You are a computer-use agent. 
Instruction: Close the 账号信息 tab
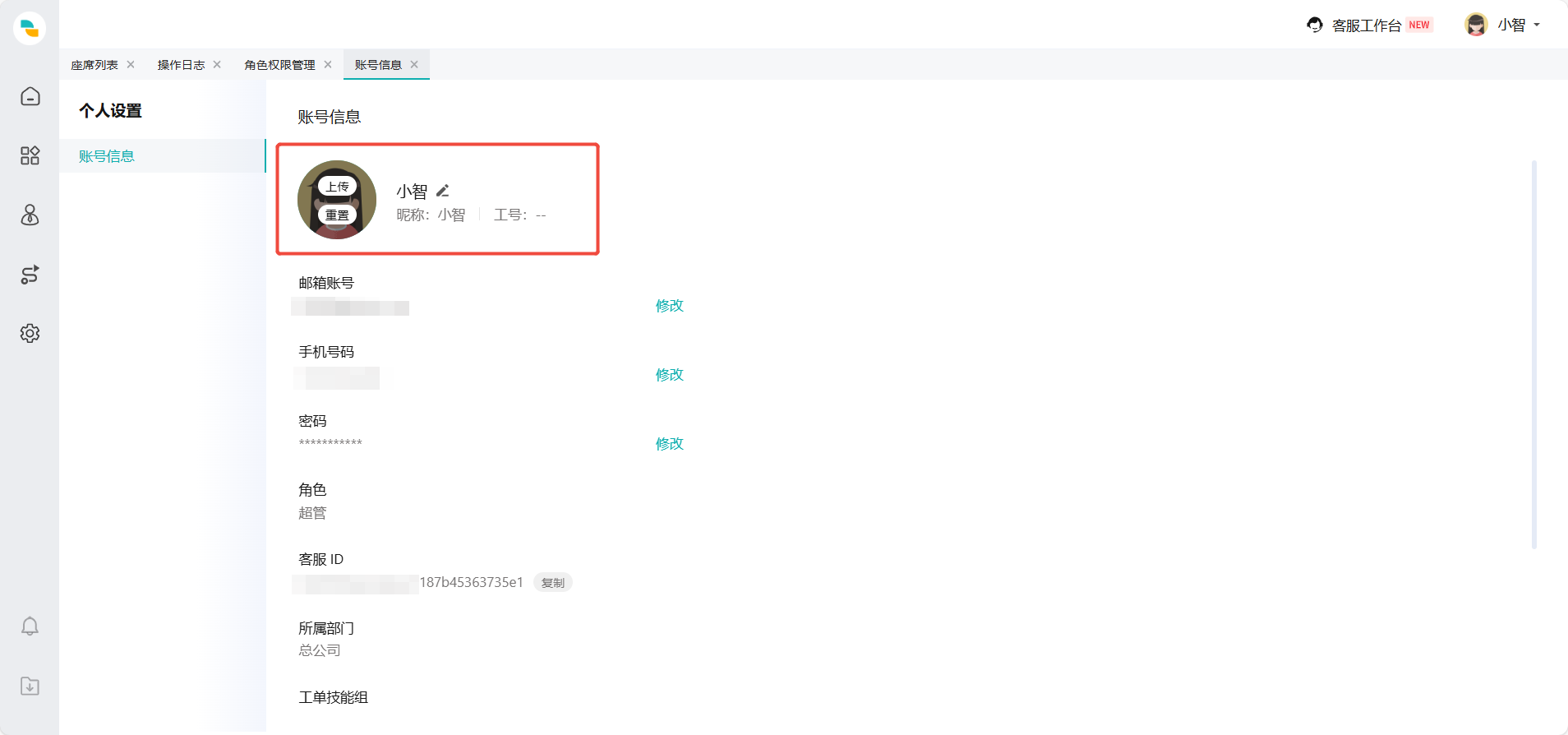click(414, 65)
